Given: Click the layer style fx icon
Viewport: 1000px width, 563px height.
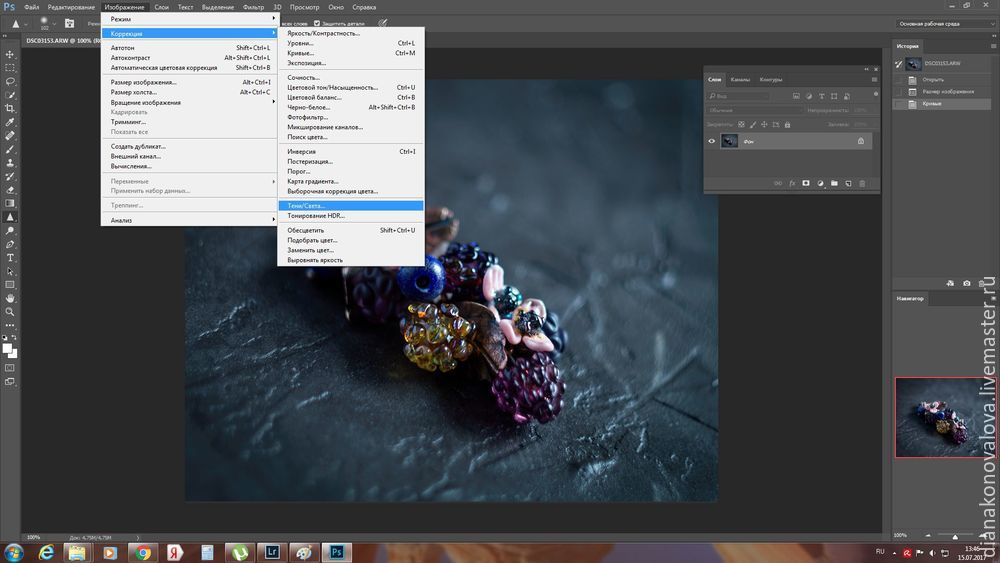Looking at the screenshot, I should coord(792,183).
